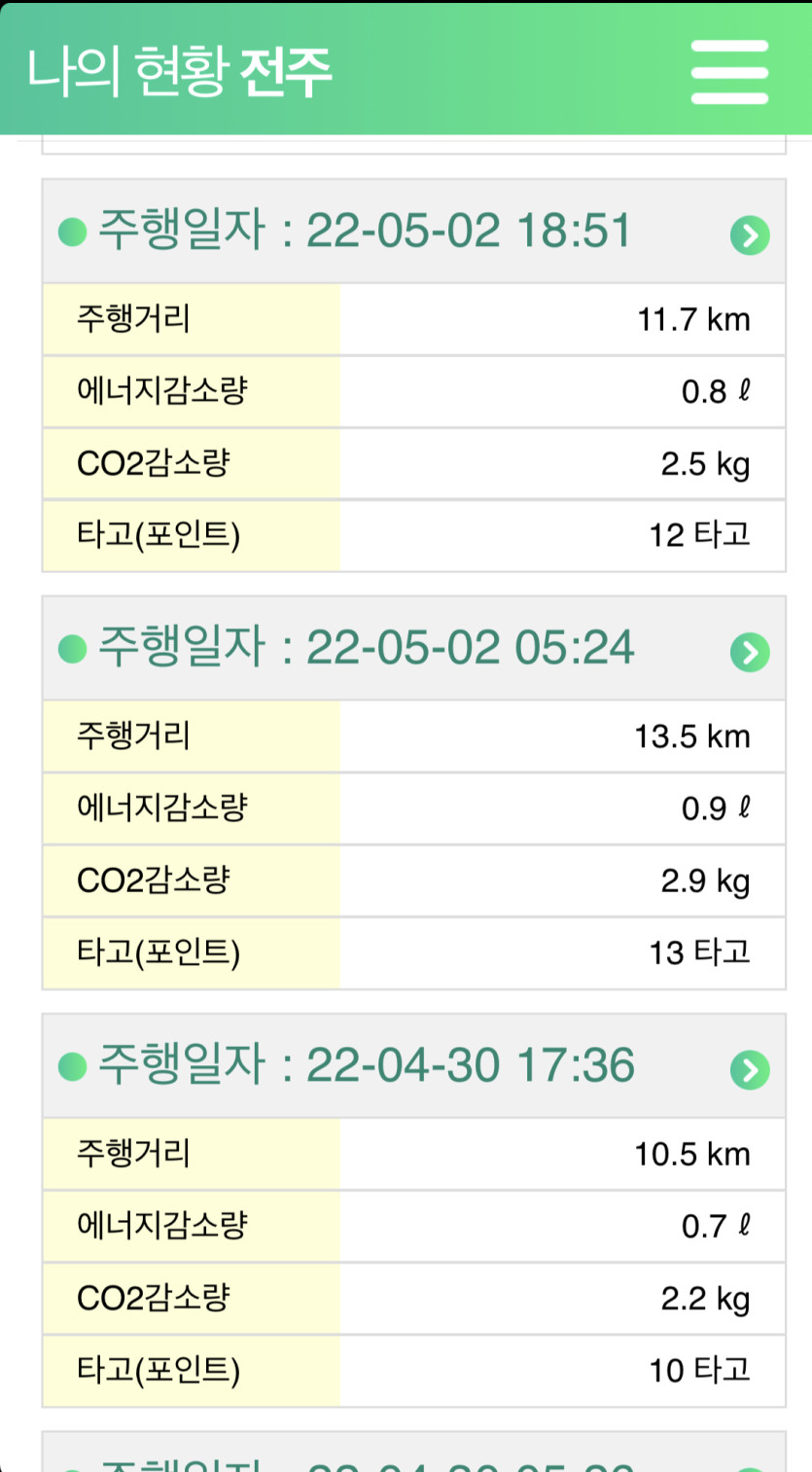Select the 2.9 kg CO2감소량 row
The width and height of the screenshot is (812, 1472).
(x=413, y=880)
